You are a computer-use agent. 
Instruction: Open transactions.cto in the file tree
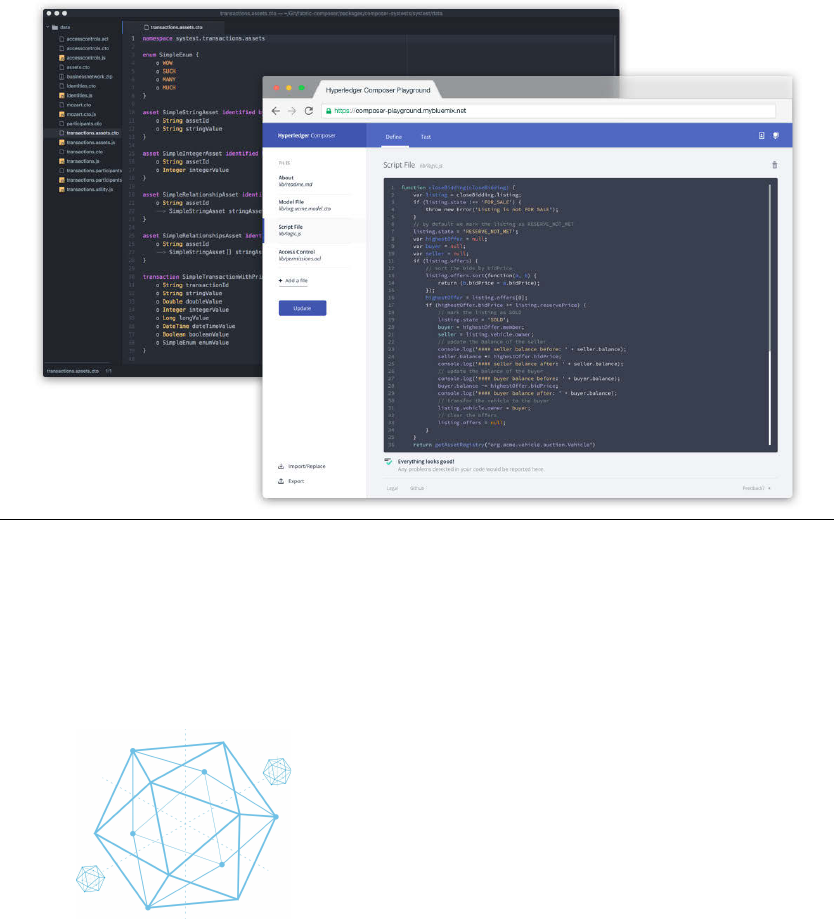pos(84,152)
